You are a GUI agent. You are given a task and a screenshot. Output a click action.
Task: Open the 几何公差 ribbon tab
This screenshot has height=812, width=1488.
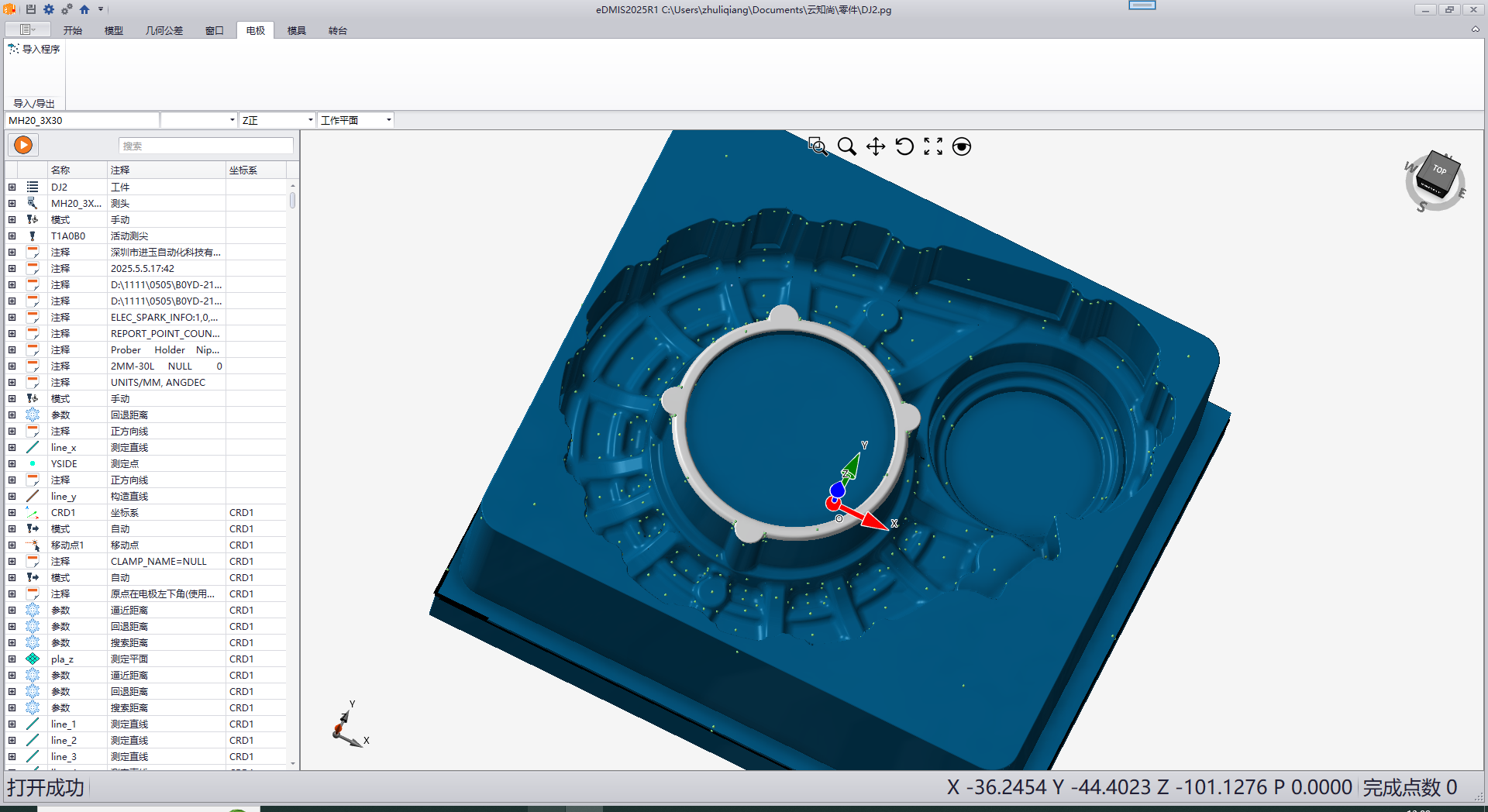pos(164,30)
